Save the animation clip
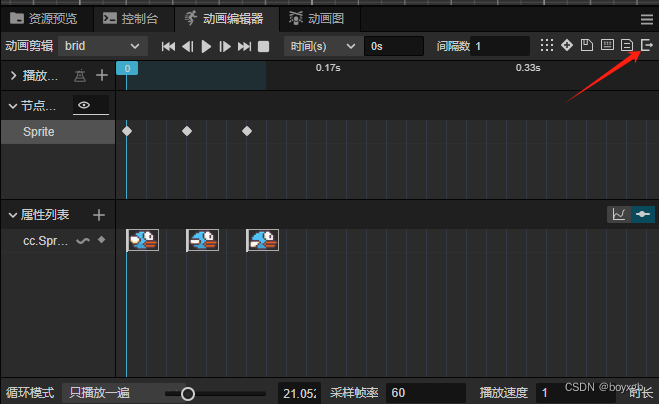Viewport: 659px width, 404px height. pos(587,45)
